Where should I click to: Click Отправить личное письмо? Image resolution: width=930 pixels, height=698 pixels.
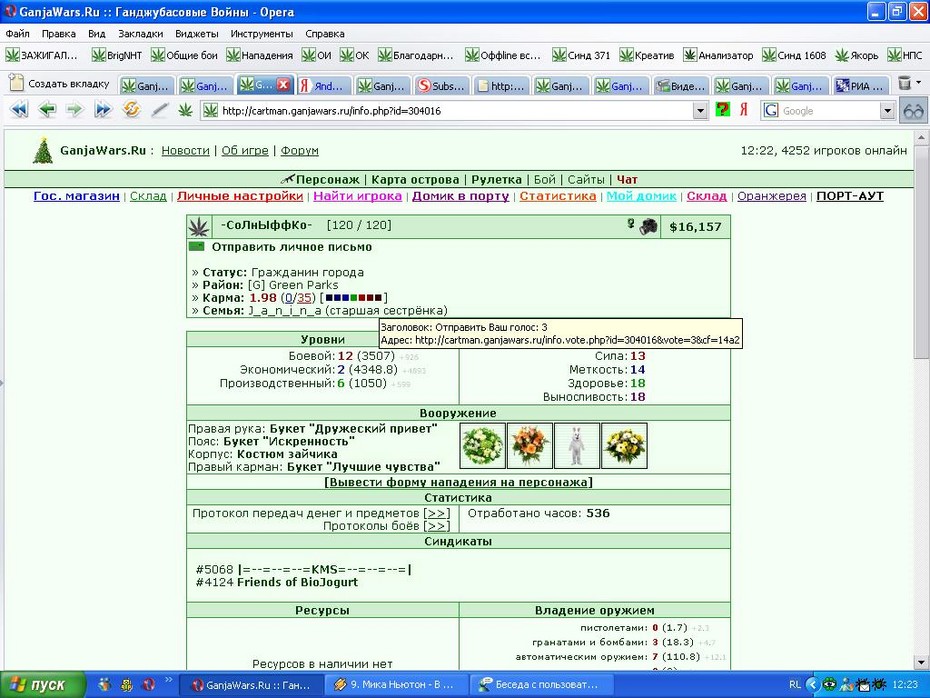pyautogui.click(x=292, y=247)
